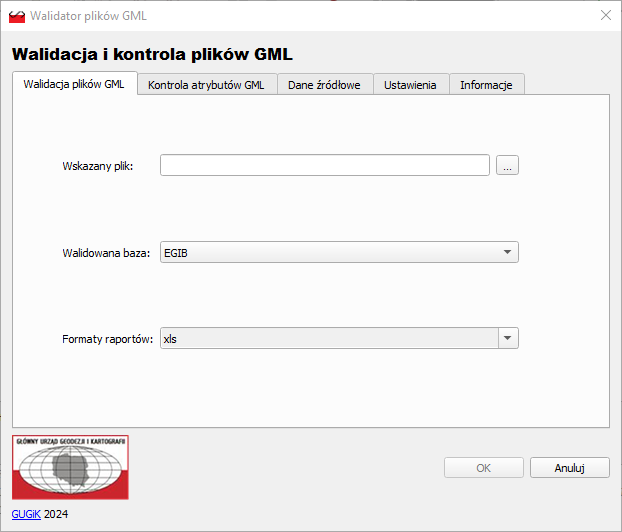622x532 pixels.
Task: Go to the Ustawienia tab
Action: pyautogui.click(x=411, y=85)
